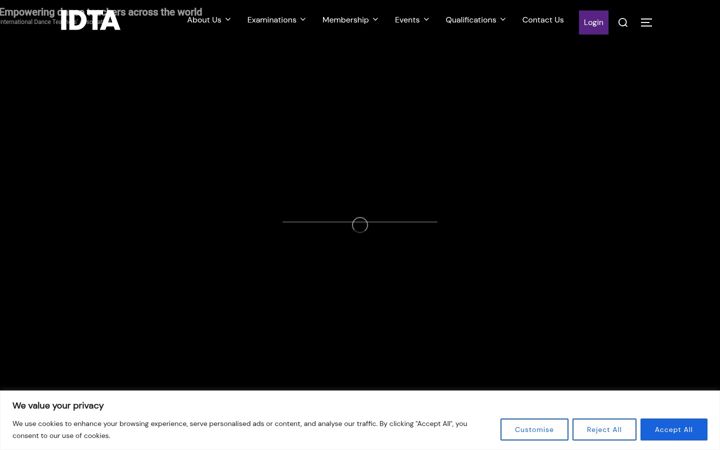Expand the Membership chevron

pyautogui.click(x=375, y=19)
